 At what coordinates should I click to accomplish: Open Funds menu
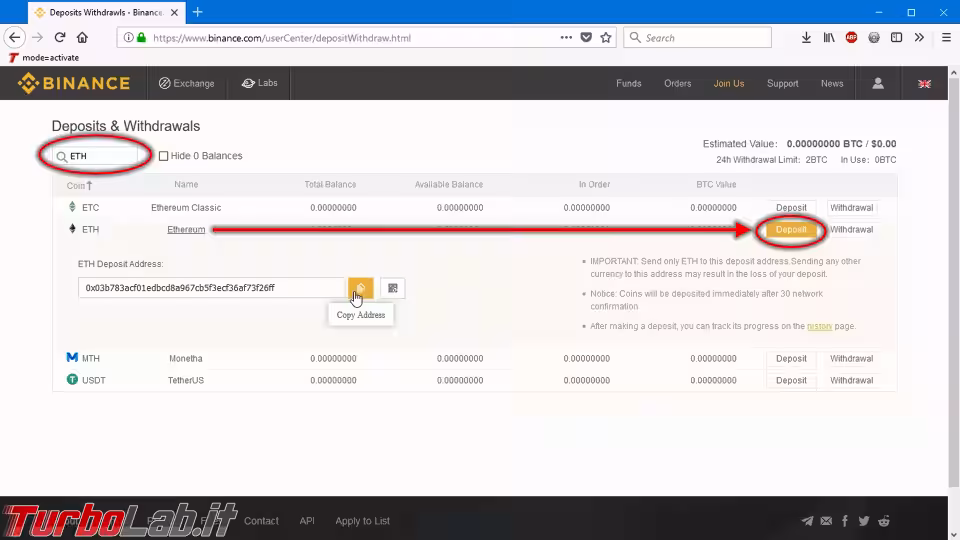click(629, 83)
